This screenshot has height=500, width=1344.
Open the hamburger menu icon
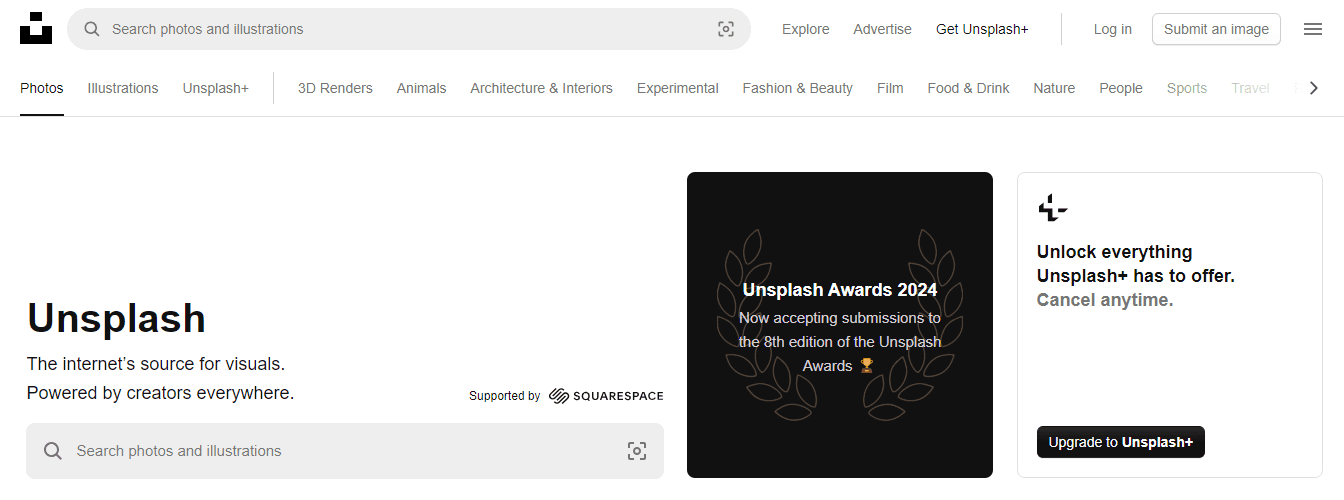pyautogui.click(x=1313, y=29)
